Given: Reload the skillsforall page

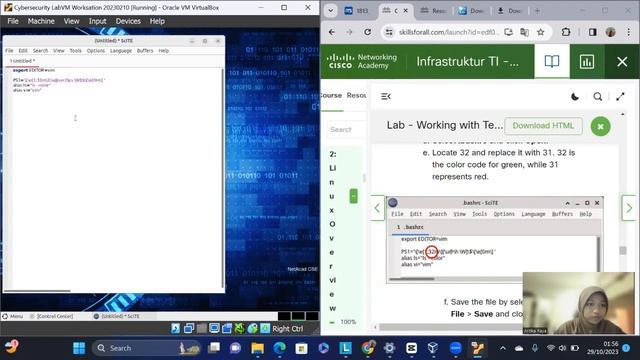Looking at the screenshot, I should click(367, 32).
